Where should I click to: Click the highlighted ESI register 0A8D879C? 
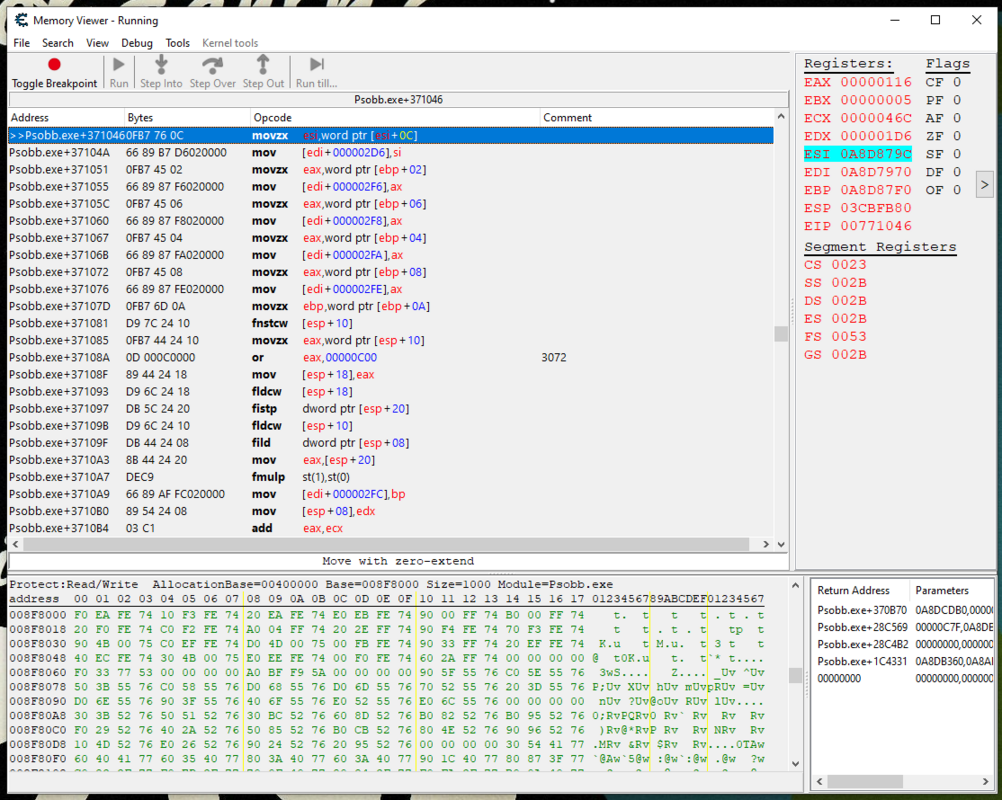(858, 154)
